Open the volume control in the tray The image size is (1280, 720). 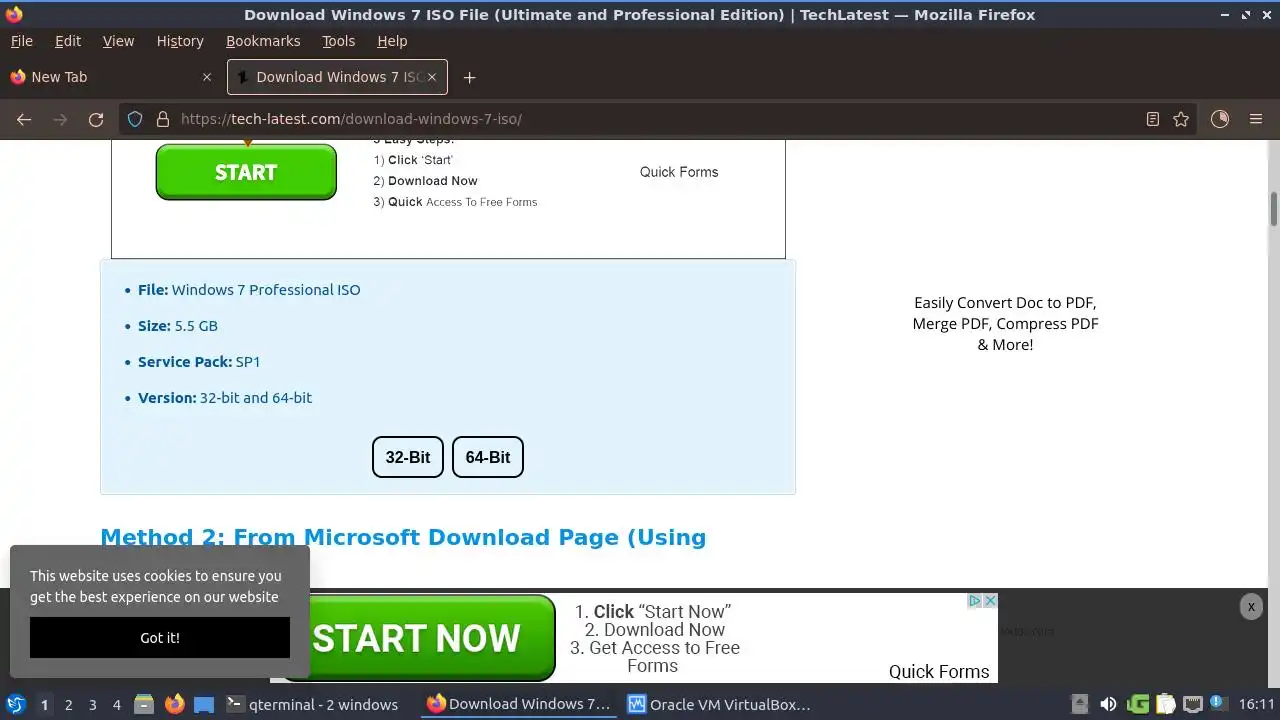pos(1108,704)
